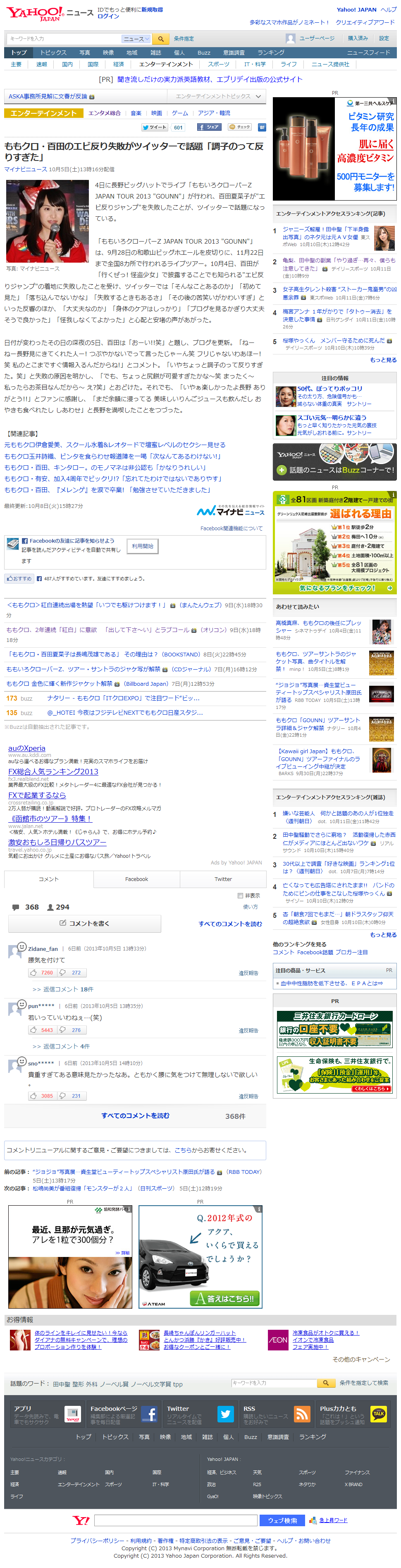Viewport: 401px width, 1568px height.
Task: Click thumbnail beside 高橋真麻 recommended article
Action: pyautogui.click(x=382, y=631)
